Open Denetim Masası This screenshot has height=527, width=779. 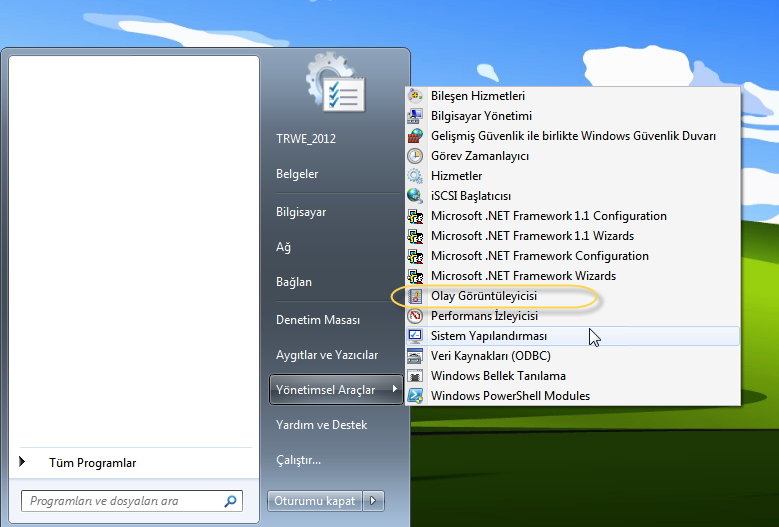click(x=318, y=320)
